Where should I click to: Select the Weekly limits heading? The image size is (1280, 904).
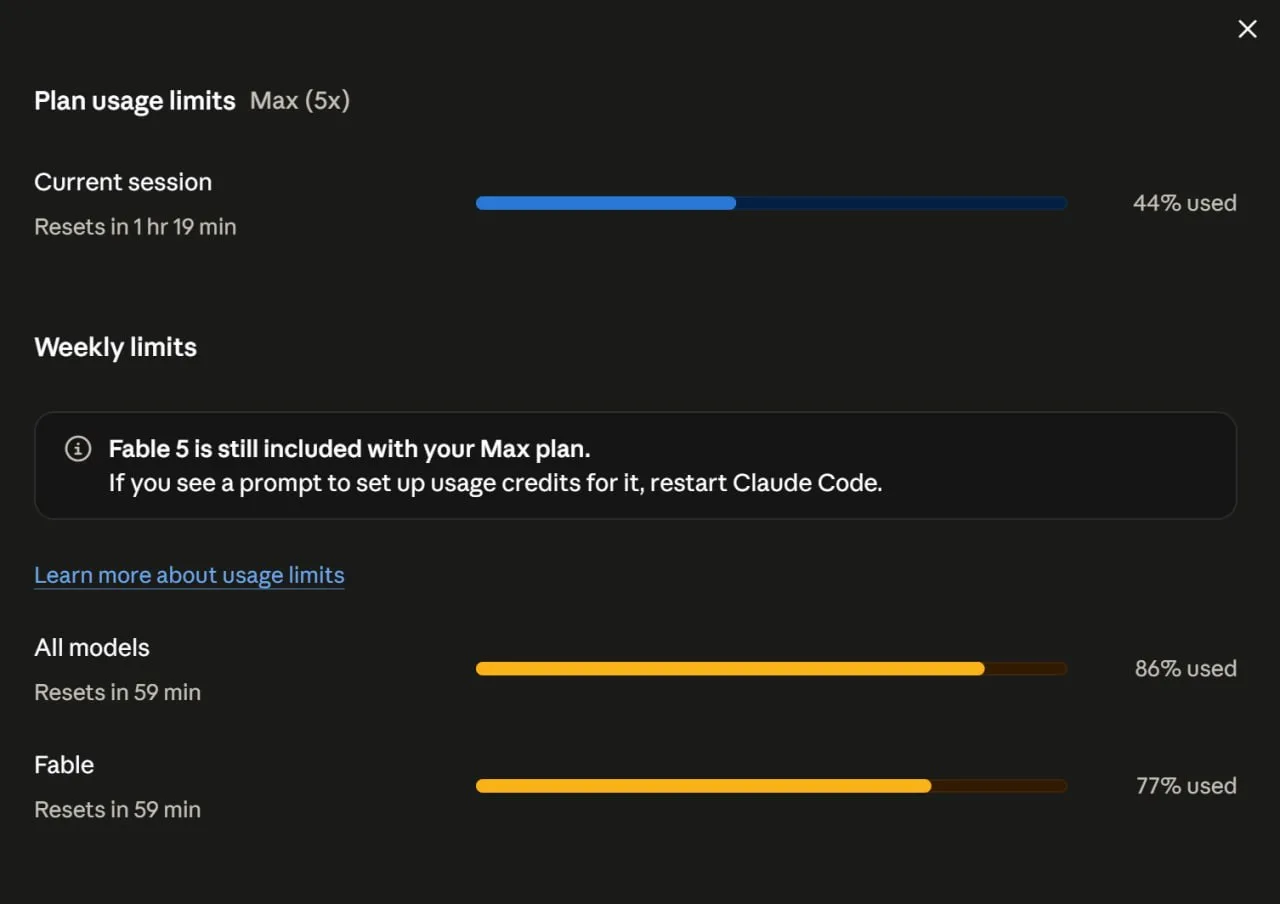(115, 347)
